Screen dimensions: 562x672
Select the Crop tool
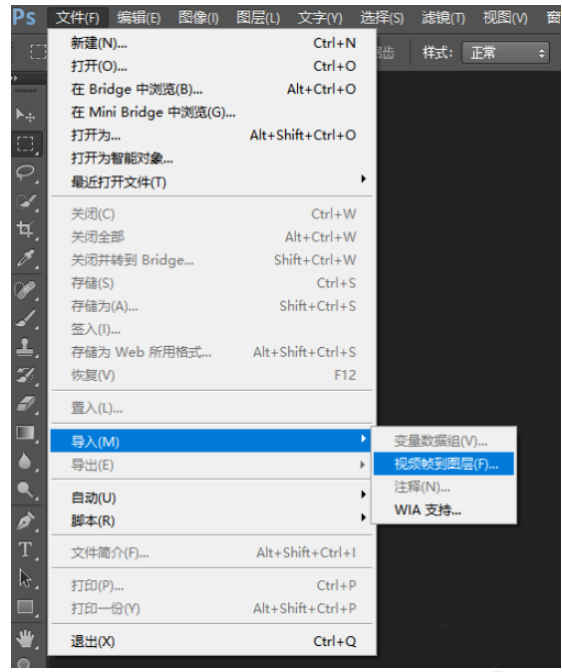pyautogui.click(x=25, y=230)
